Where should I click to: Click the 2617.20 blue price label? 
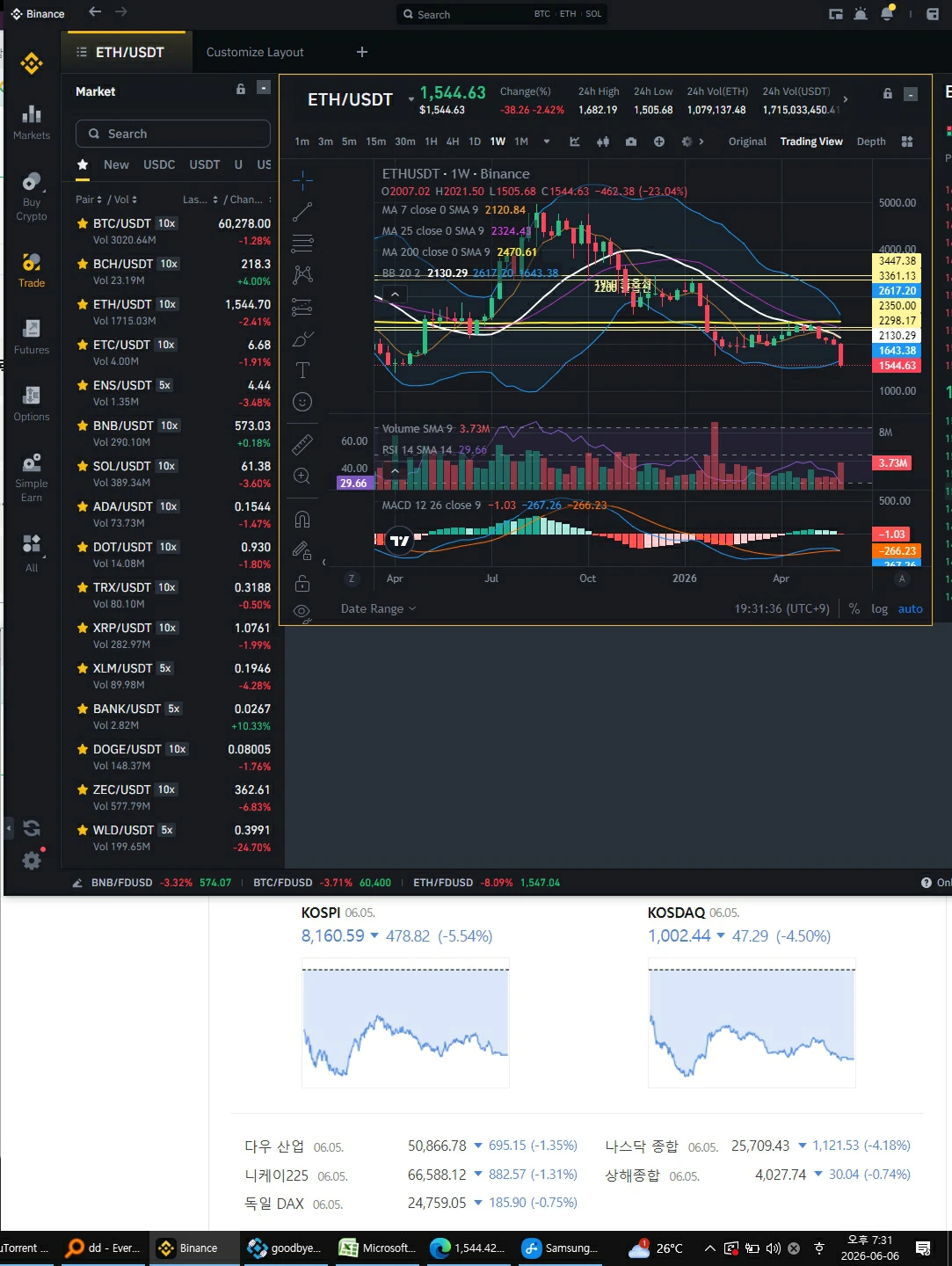point(897,290)
